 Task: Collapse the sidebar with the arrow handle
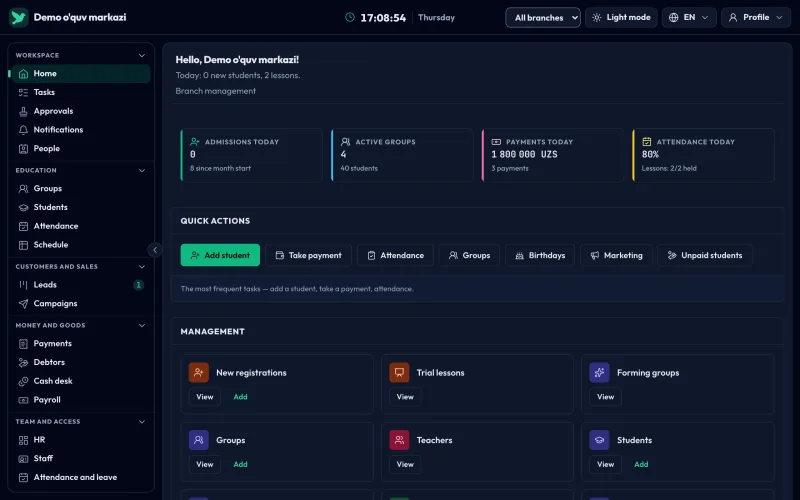pyautogui.click(x=155, y=250)
